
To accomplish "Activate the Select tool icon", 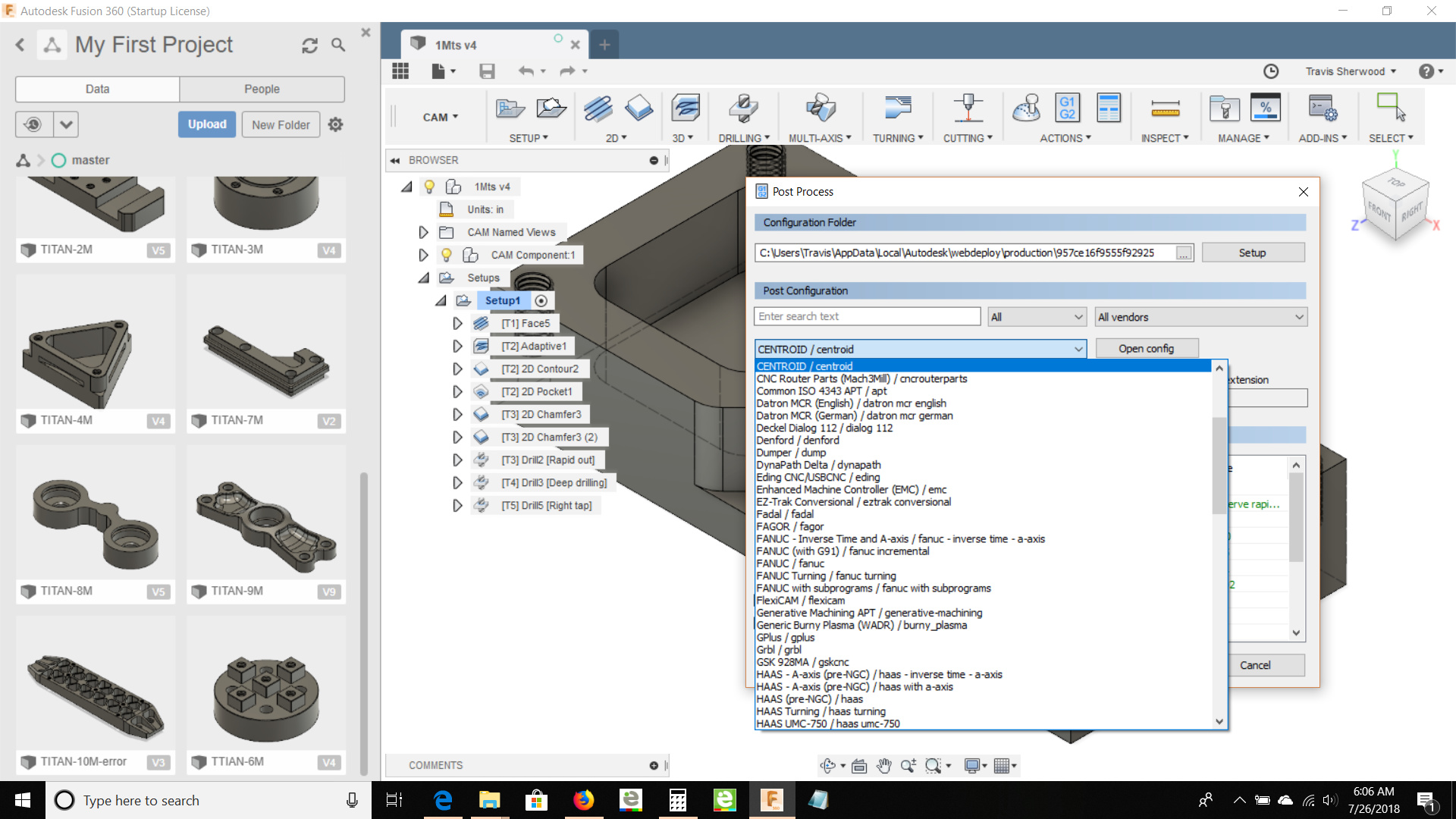I will [1391, 108].
